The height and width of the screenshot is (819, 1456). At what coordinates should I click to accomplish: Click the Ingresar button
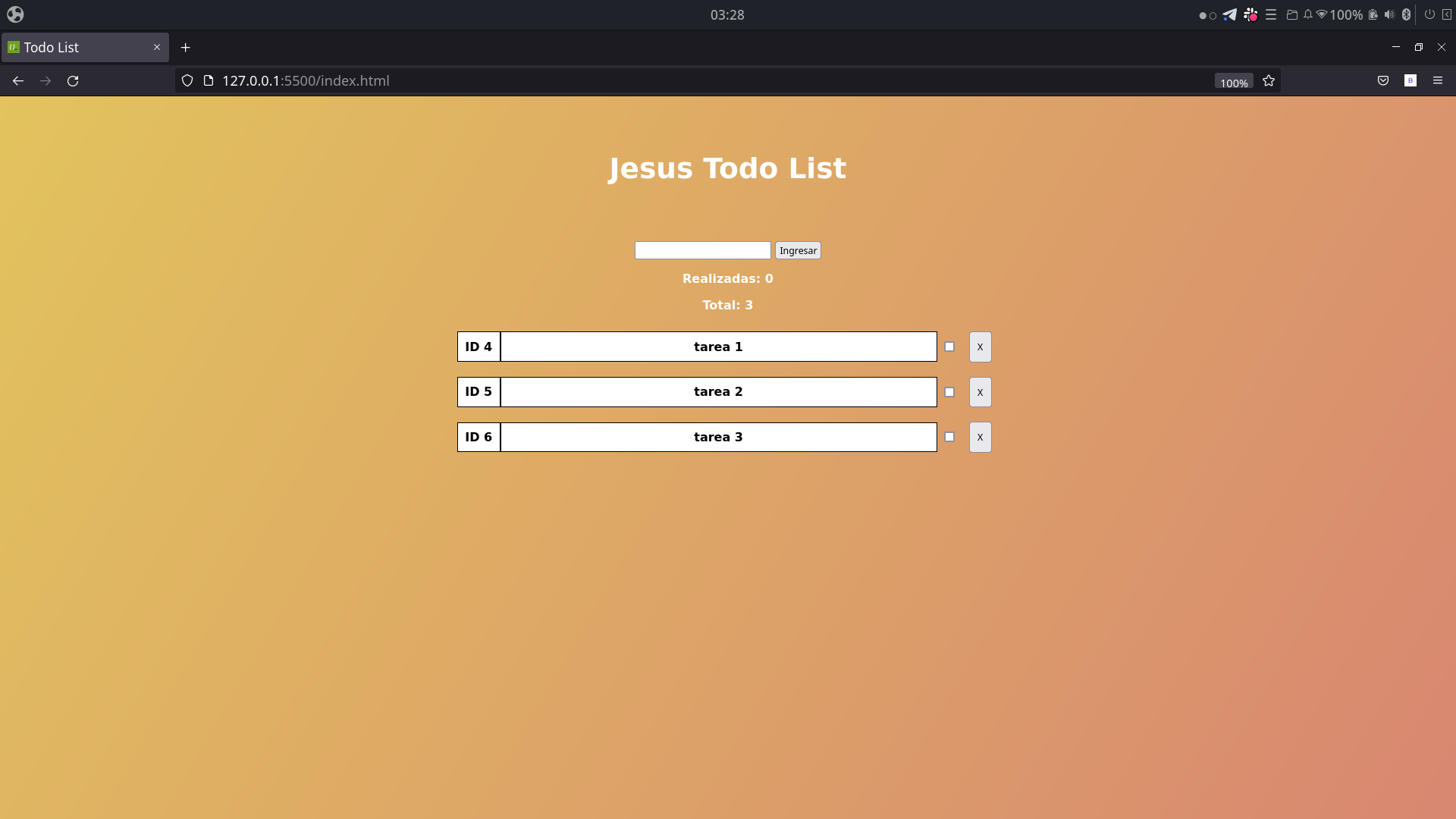point(798,250)
